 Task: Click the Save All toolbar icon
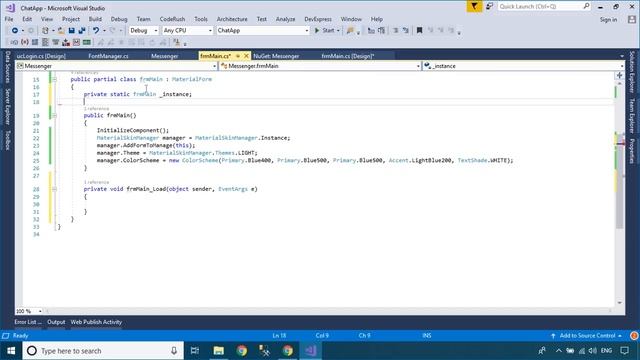(82, 31)
